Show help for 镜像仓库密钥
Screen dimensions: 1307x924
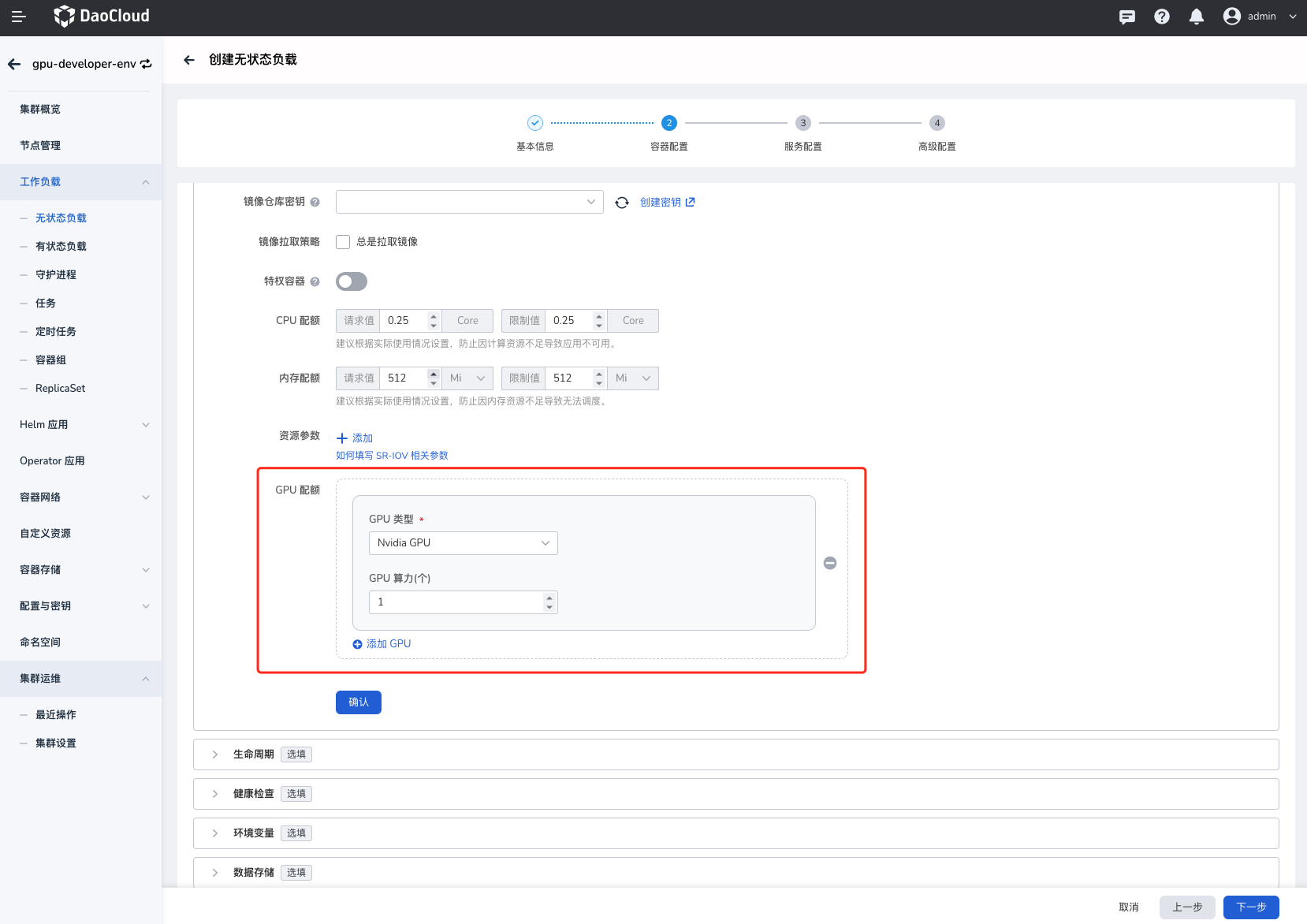tap(315, 203)
